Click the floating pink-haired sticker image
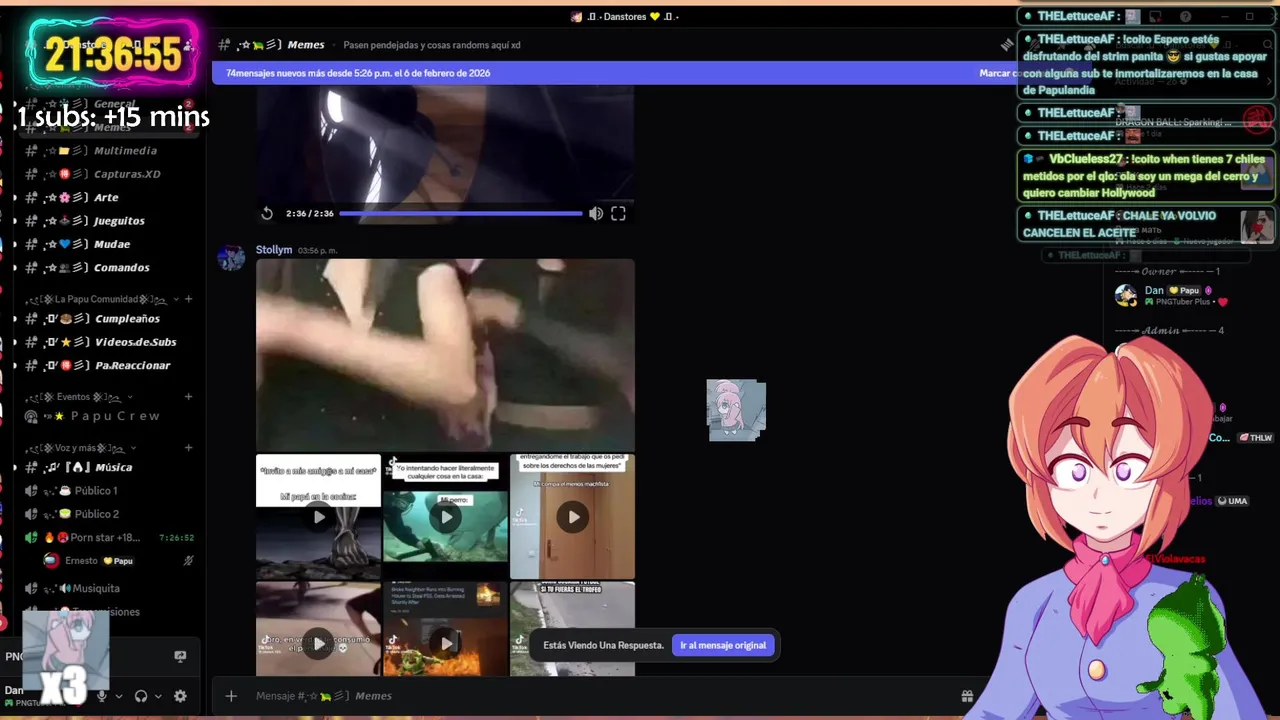The image size is (1280, 720). [x=736, y=410]
